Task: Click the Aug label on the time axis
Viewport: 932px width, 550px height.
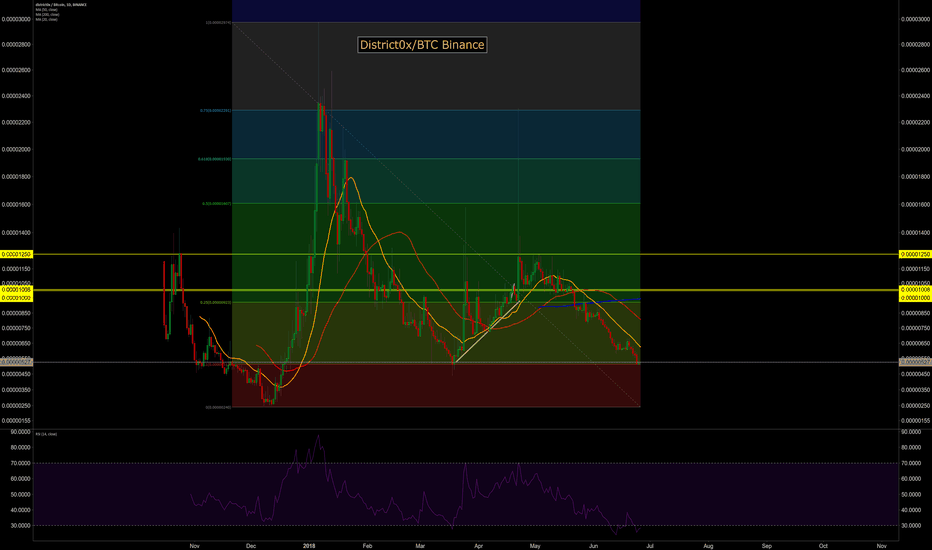Action: click(708, 546)
